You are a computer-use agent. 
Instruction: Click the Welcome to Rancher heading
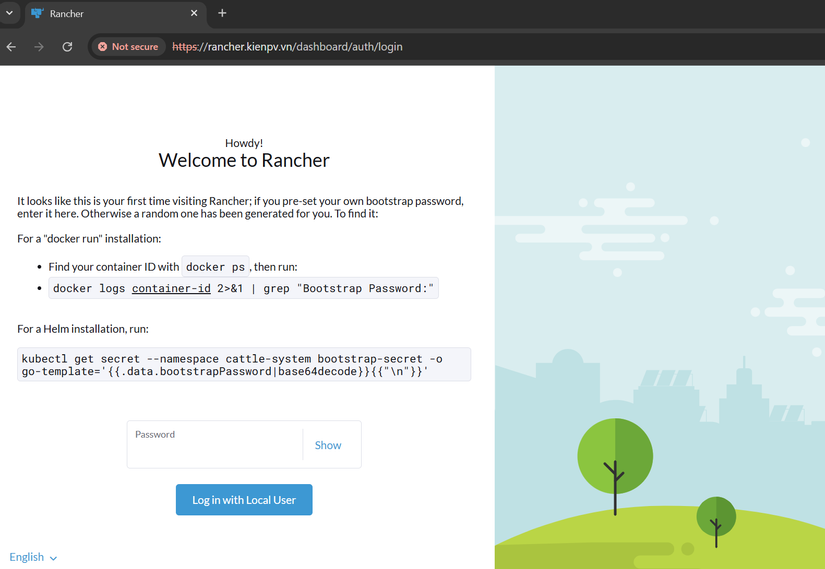point(244,160)
